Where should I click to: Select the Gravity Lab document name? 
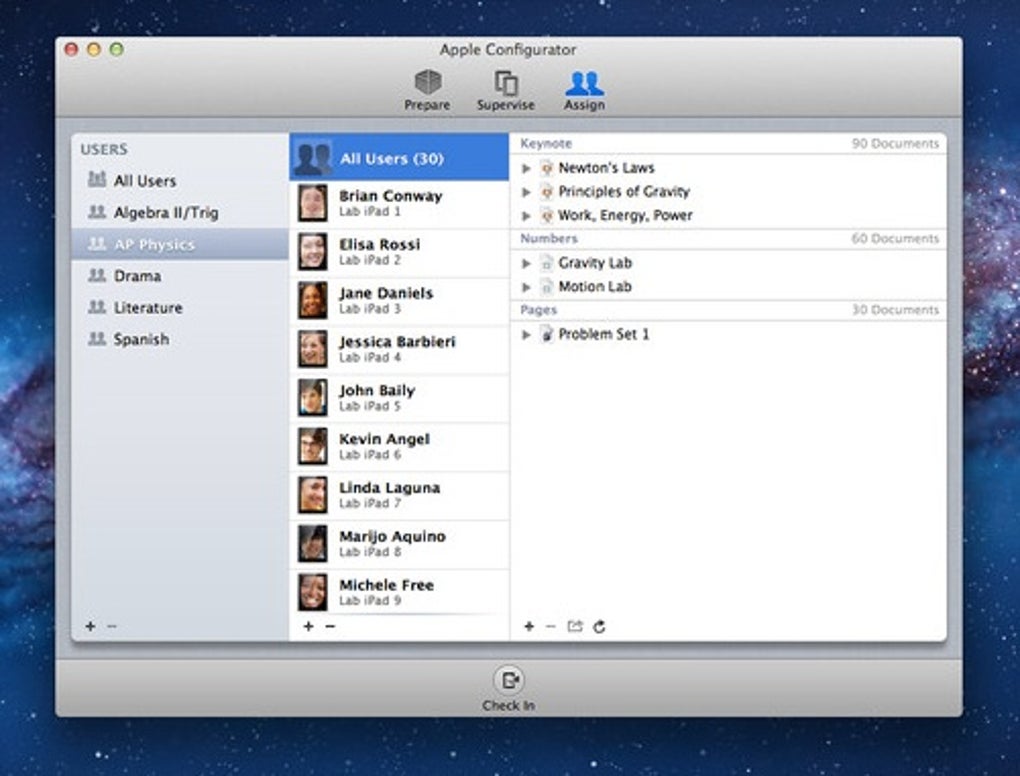595,263
